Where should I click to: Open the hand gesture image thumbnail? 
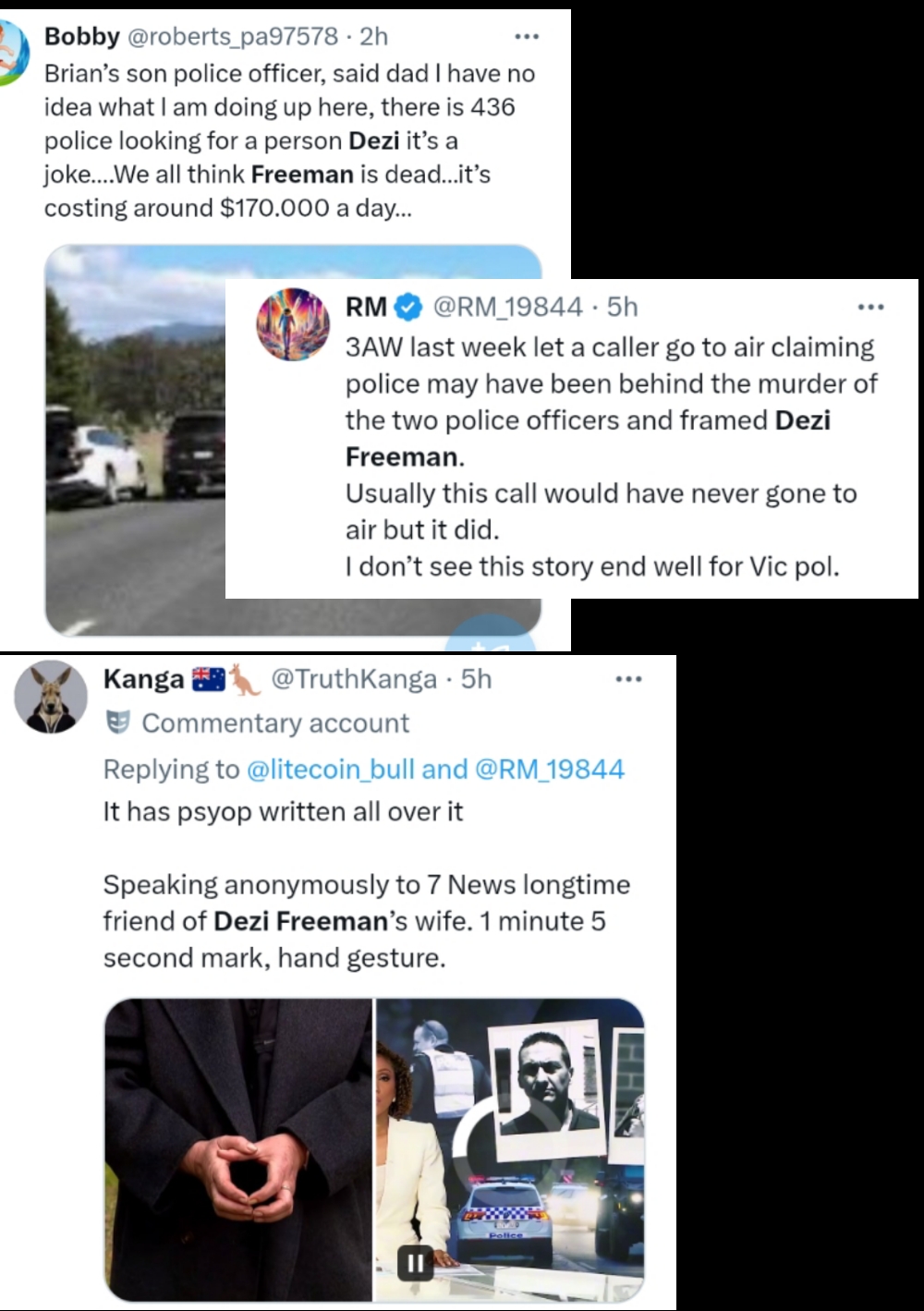click(x=238, y=1150)
